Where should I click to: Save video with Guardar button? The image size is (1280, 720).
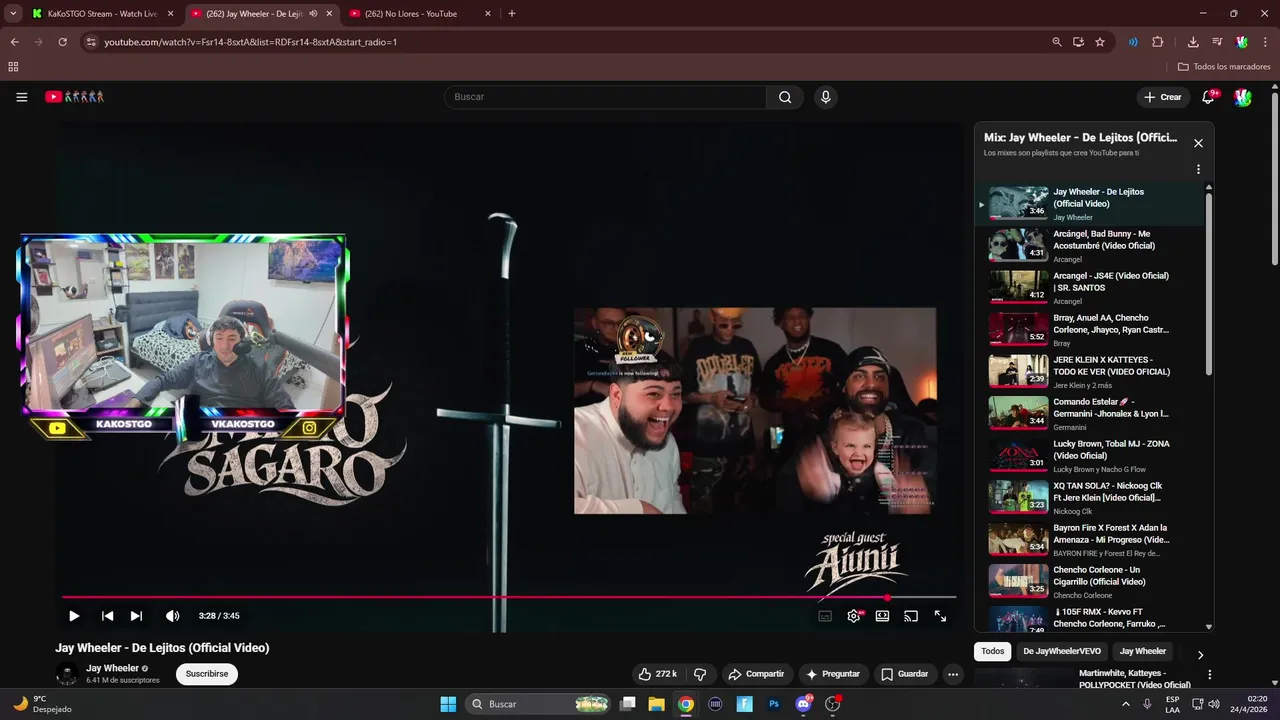coord(904,674)
